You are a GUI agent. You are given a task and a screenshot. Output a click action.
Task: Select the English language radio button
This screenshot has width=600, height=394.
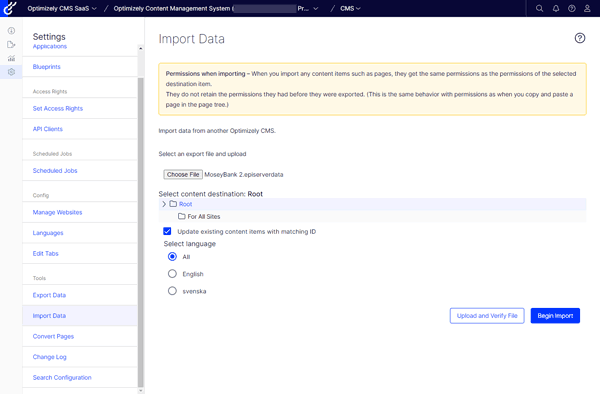click(172, 274)
